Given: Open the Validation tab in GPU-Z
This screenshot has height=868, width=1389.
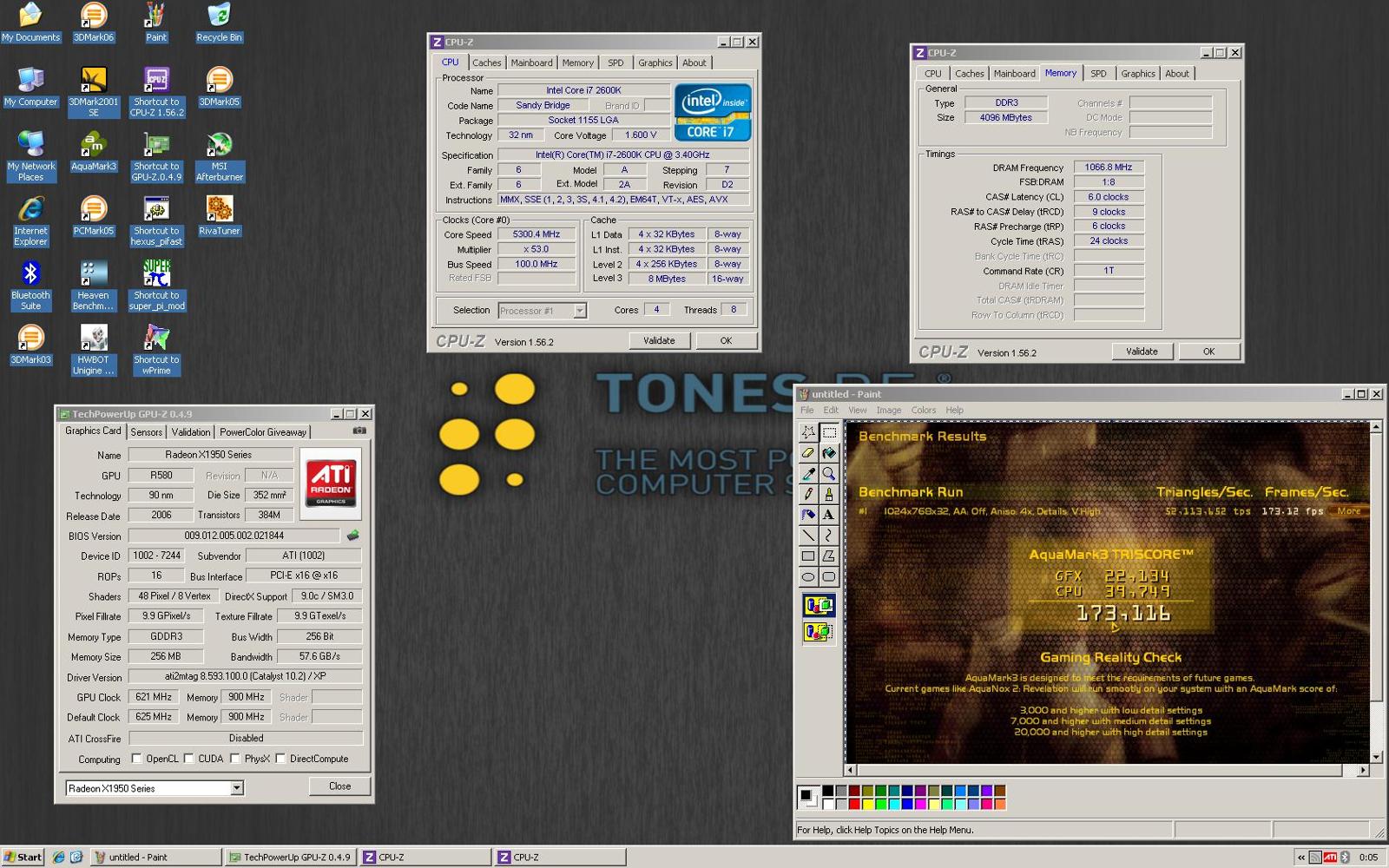Looking at the screenshot, I should (x=190, y=432).
